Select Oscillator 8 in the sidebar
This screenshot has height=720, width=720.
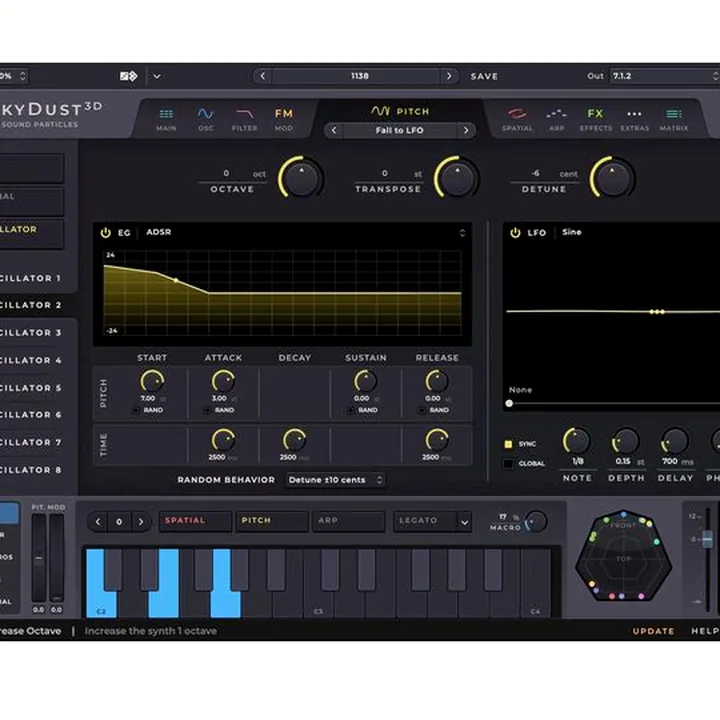click(30, 470)
